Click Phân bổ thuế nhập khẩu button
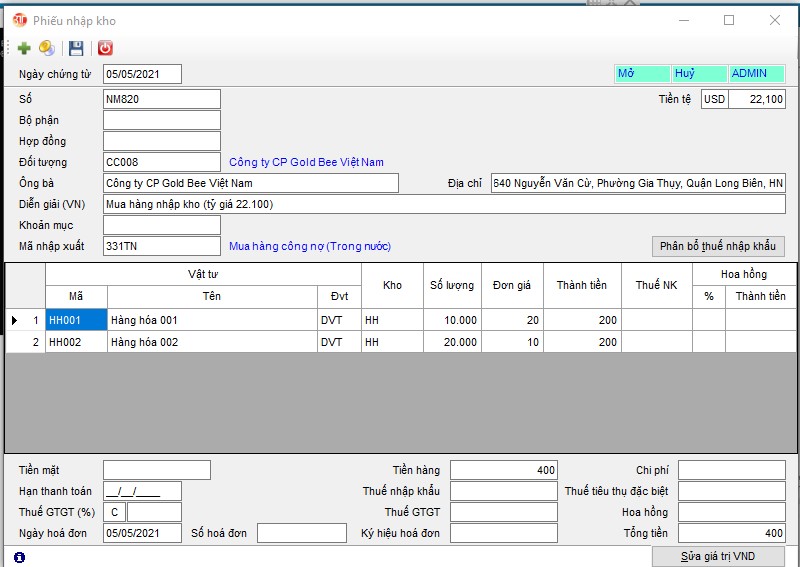800x567 pixels. pos(718,246)
